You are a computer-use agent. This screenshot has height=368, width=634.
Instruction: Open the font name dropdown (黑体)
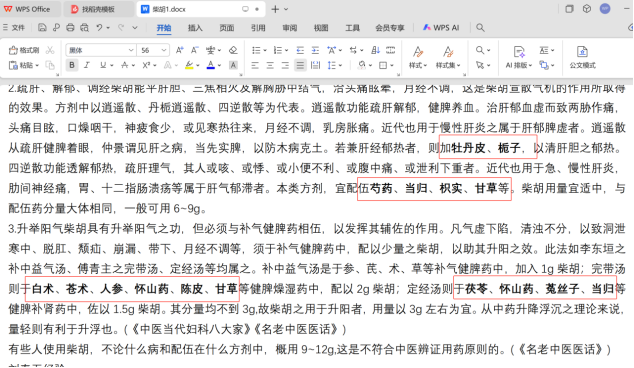coord(131,50)
